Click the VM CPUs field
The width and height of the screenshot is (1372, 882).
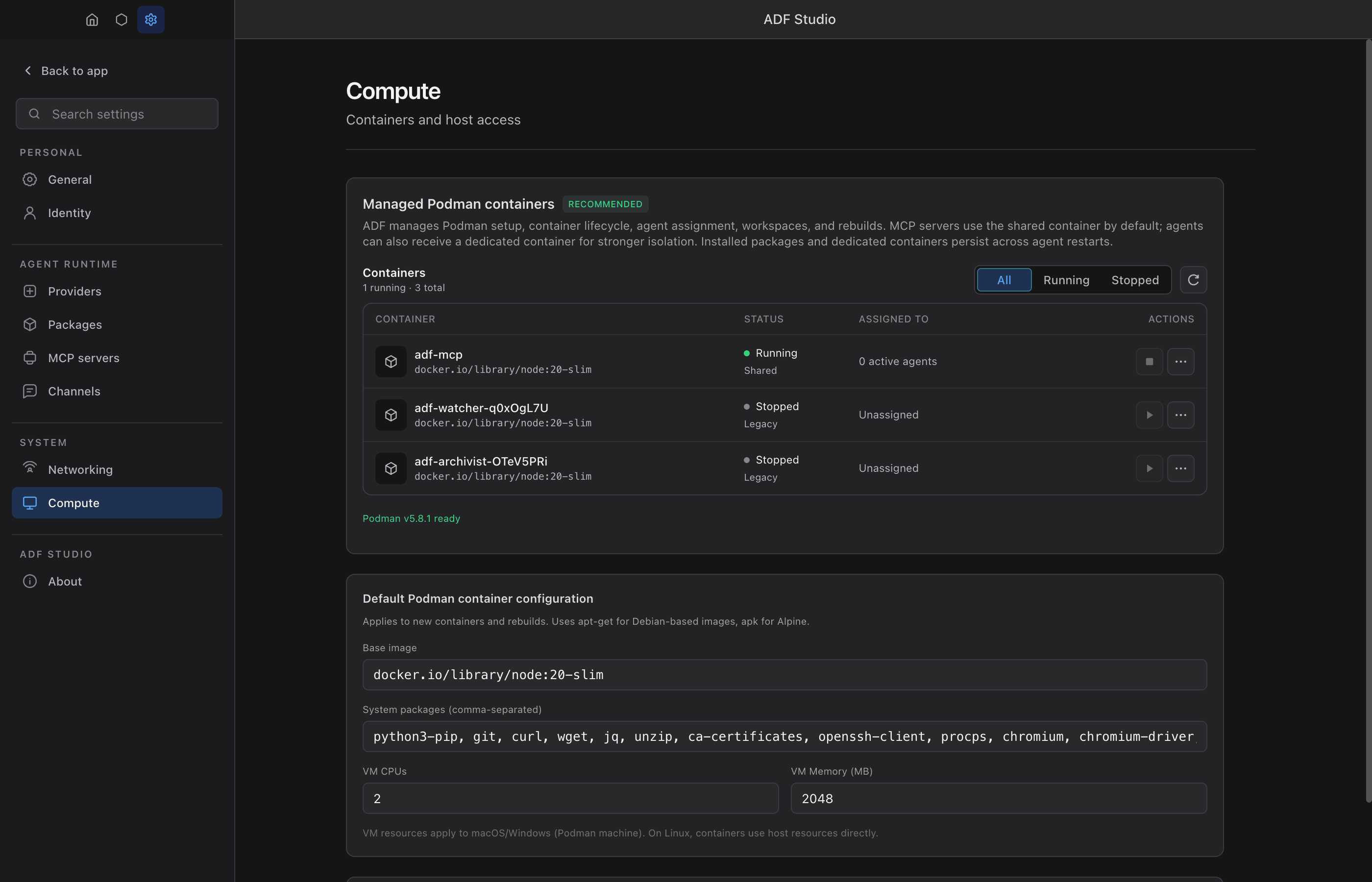coord(570,798)
